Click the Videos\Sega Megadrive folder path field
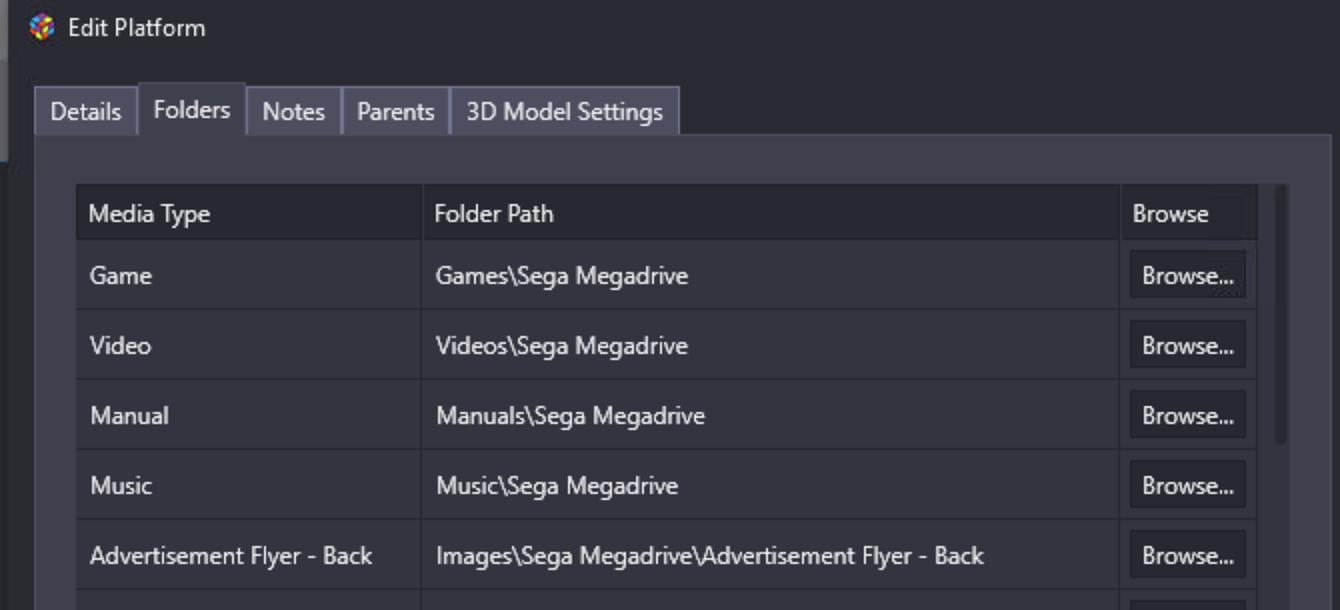 tap(770, 345)
